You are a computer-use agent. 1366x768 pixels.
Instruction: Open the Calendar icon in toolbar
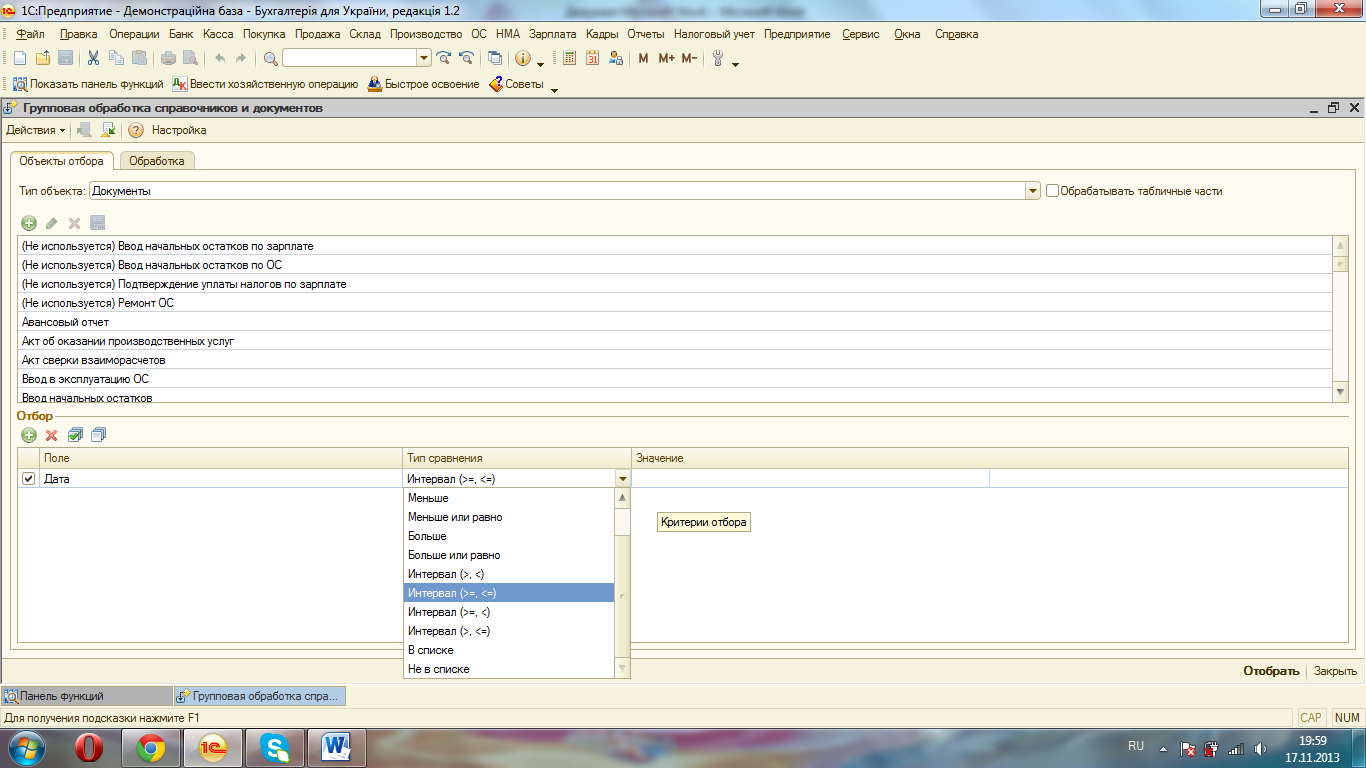pyautogui.click(x=593, y=58)
